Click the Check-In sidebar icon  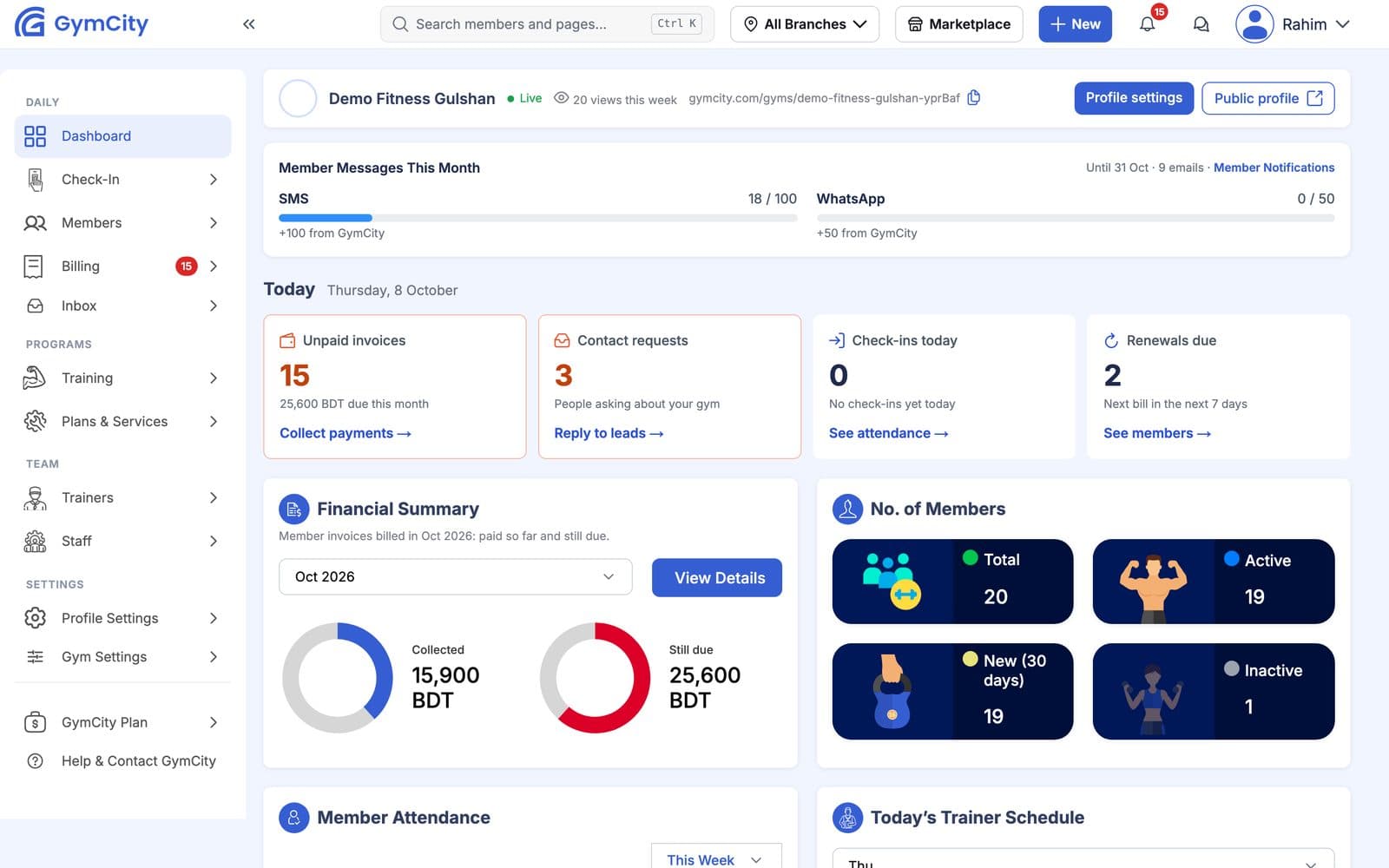pyautogui.click(x=35, y=180)
